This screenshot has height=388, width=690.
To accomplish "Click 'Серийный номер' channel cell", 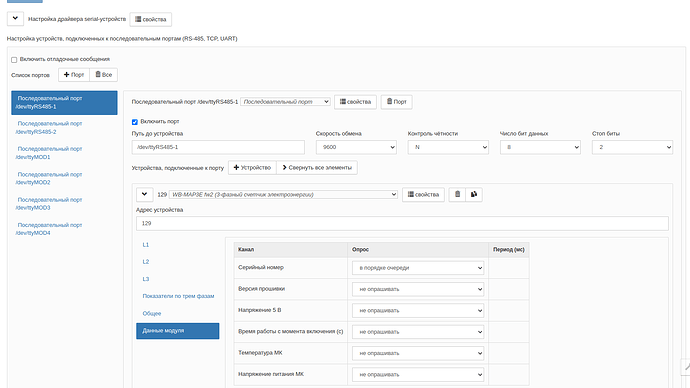I will point(290,267).
